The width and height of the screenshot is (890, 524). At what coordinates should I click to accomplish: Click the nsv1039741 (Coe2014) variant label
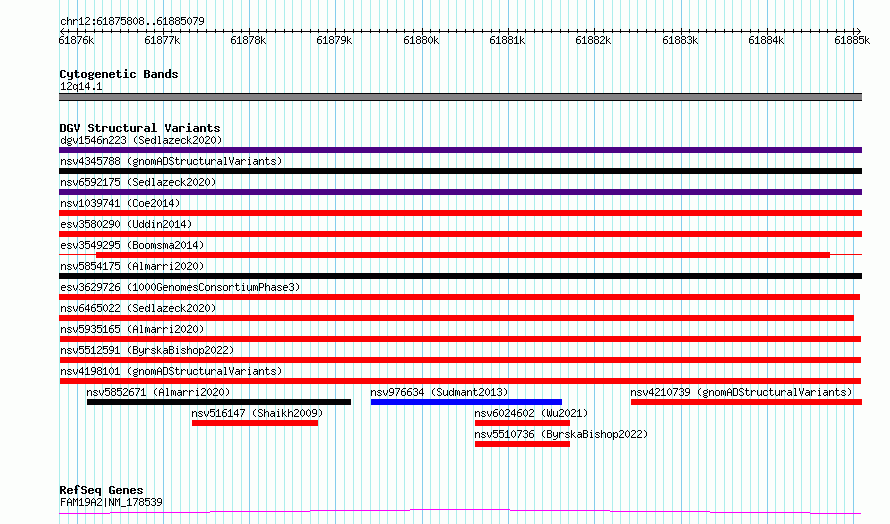pos(120,203)
